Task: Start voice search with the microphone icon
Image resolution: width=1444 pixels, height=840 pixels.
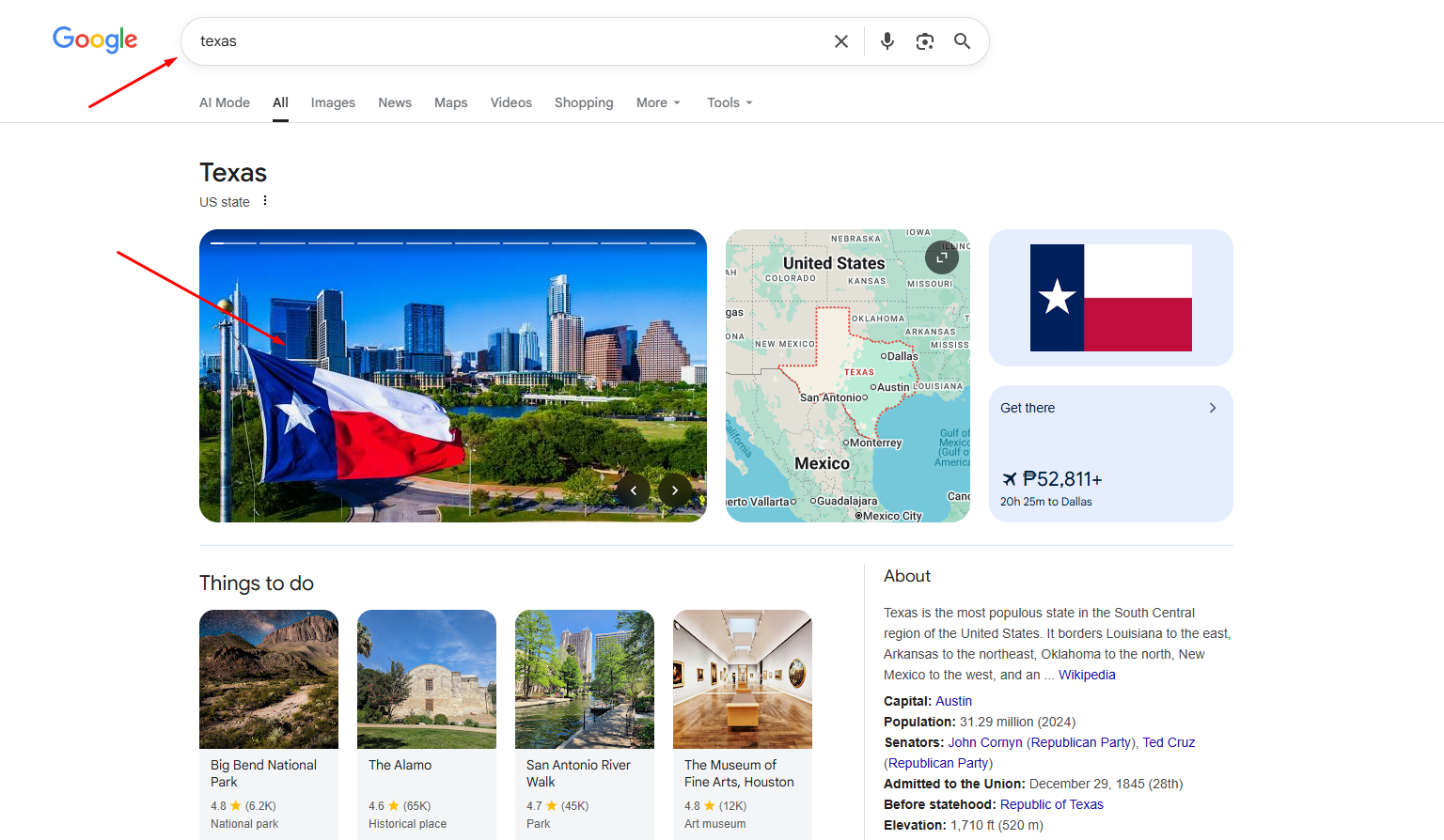Action: point(887,41)
